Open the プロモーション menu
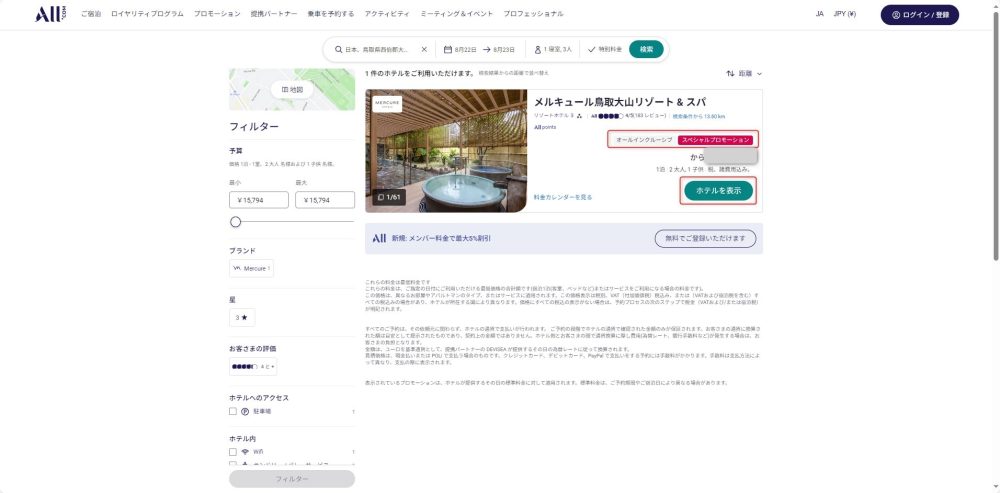 (217, 14)
